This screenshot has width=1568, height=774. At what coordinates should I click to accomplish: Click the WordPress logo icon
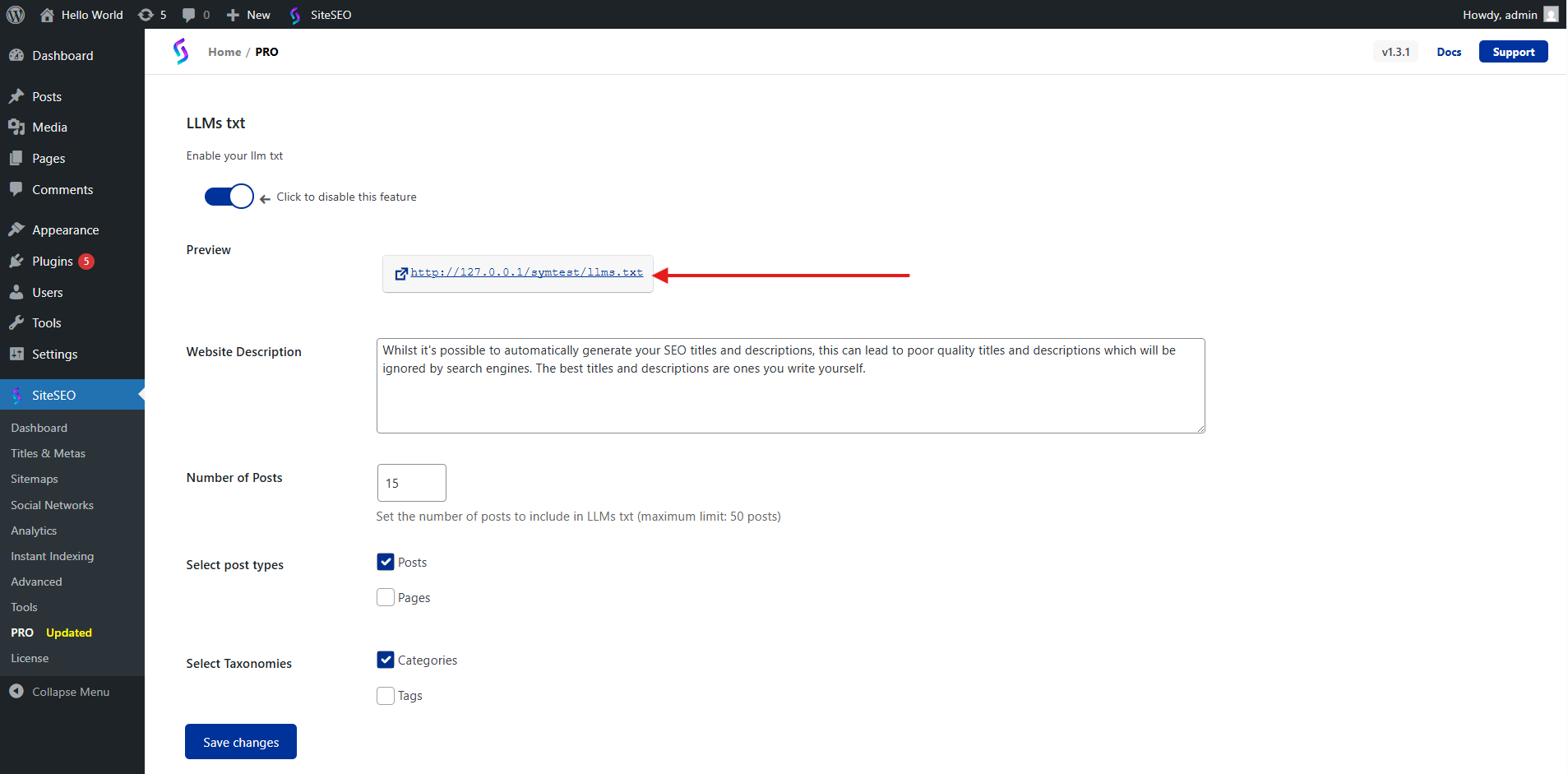click(x=16, y=15)
